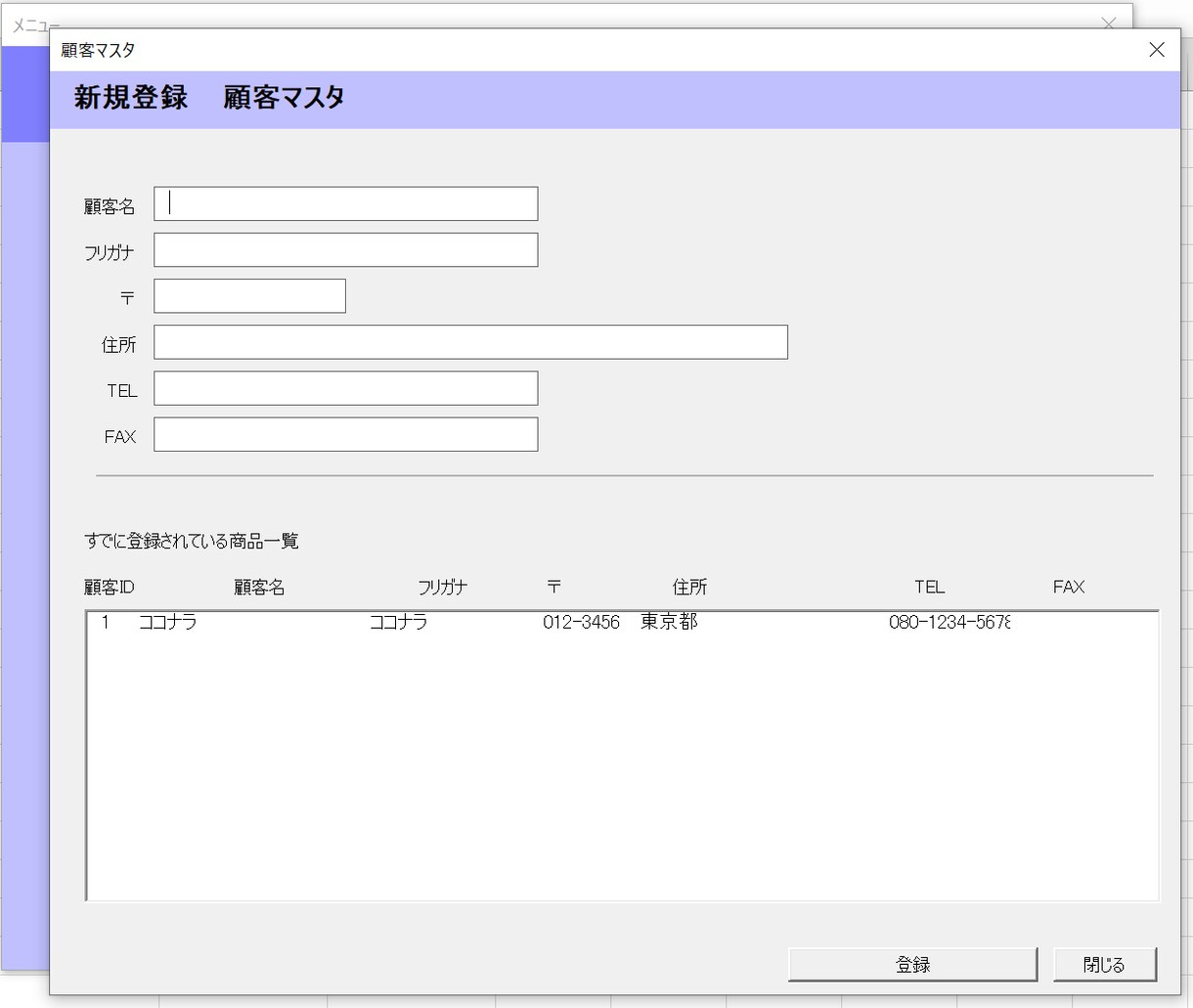Image resolution: width=1193 pixels, height=1008 pixels.
Task: Close the メニュー window behind
Action: [1108, 22]
